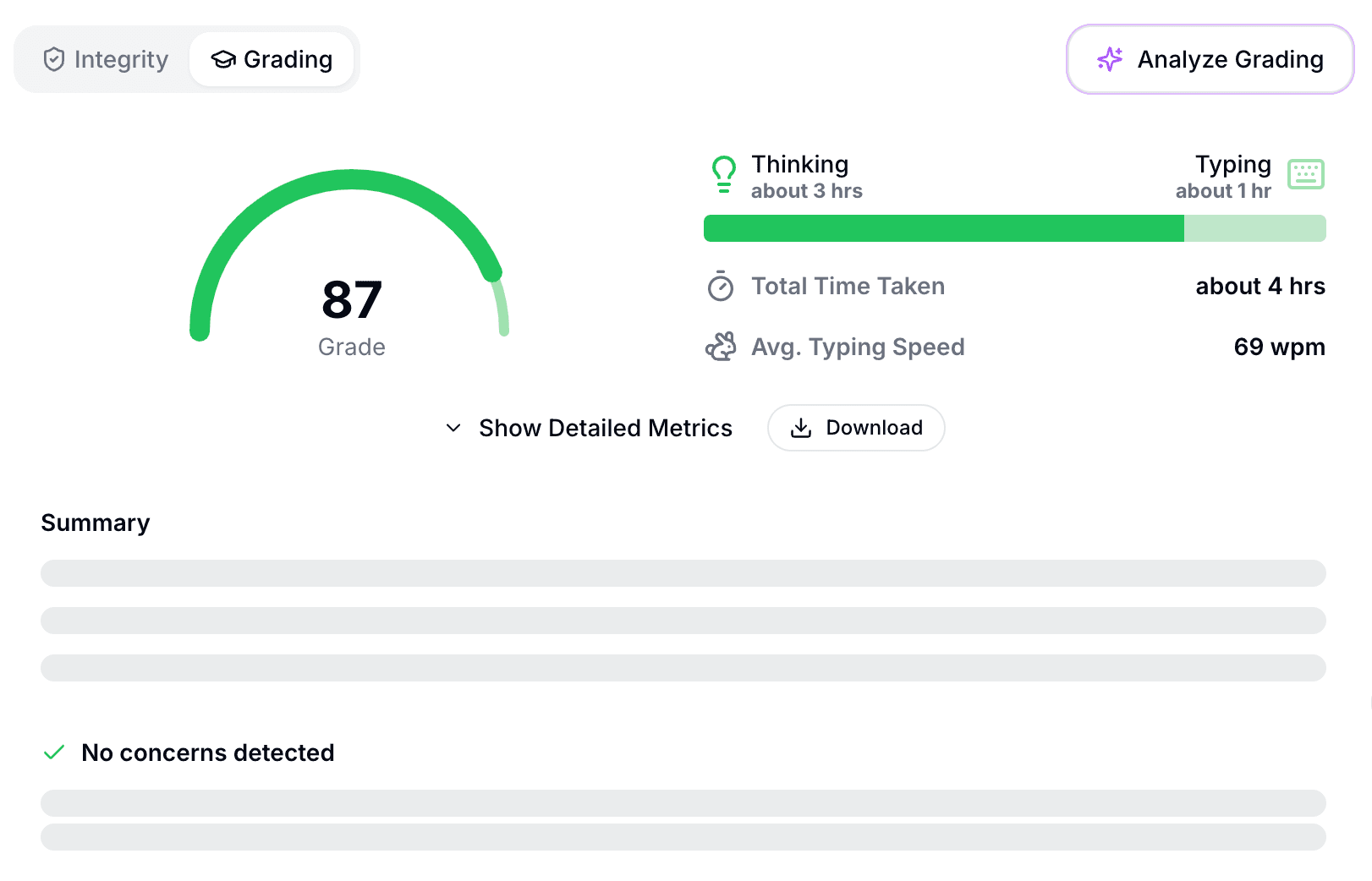
Task: Click the shield icon on Integrity tab
Action: click(54, 59)
